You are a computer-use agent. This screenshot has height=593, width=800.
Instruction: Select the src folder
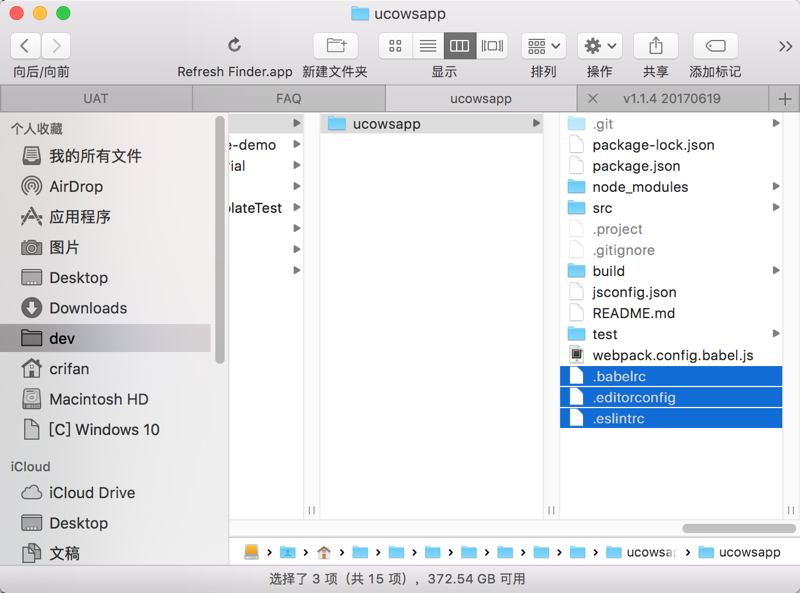[671, 208]
